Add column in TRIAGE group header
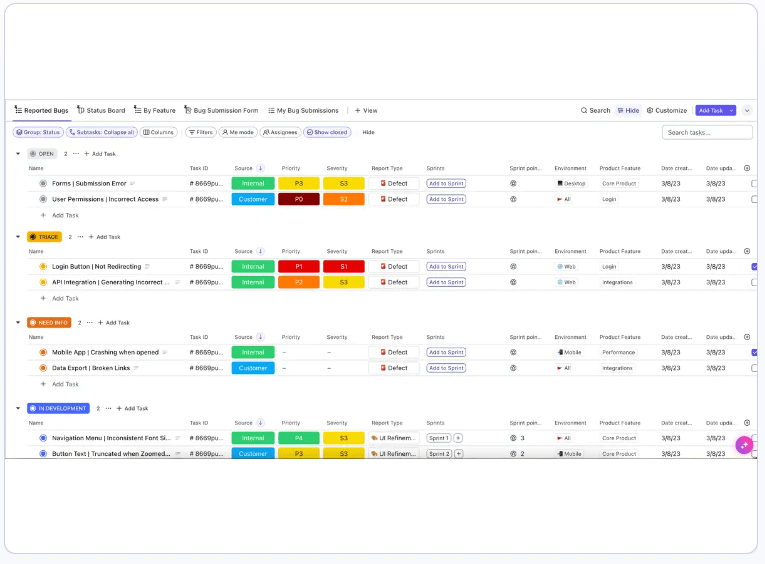Image resolution: width=765 pixels, height=564 pixels. pos(747,251)
